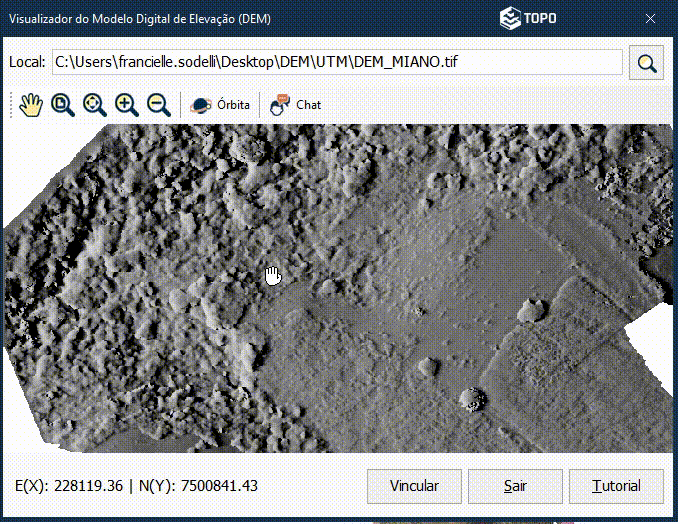Click the zoom extents magnifier icon
The width and height of the screenshot is (680, 524).
click(x=94, y=104)
